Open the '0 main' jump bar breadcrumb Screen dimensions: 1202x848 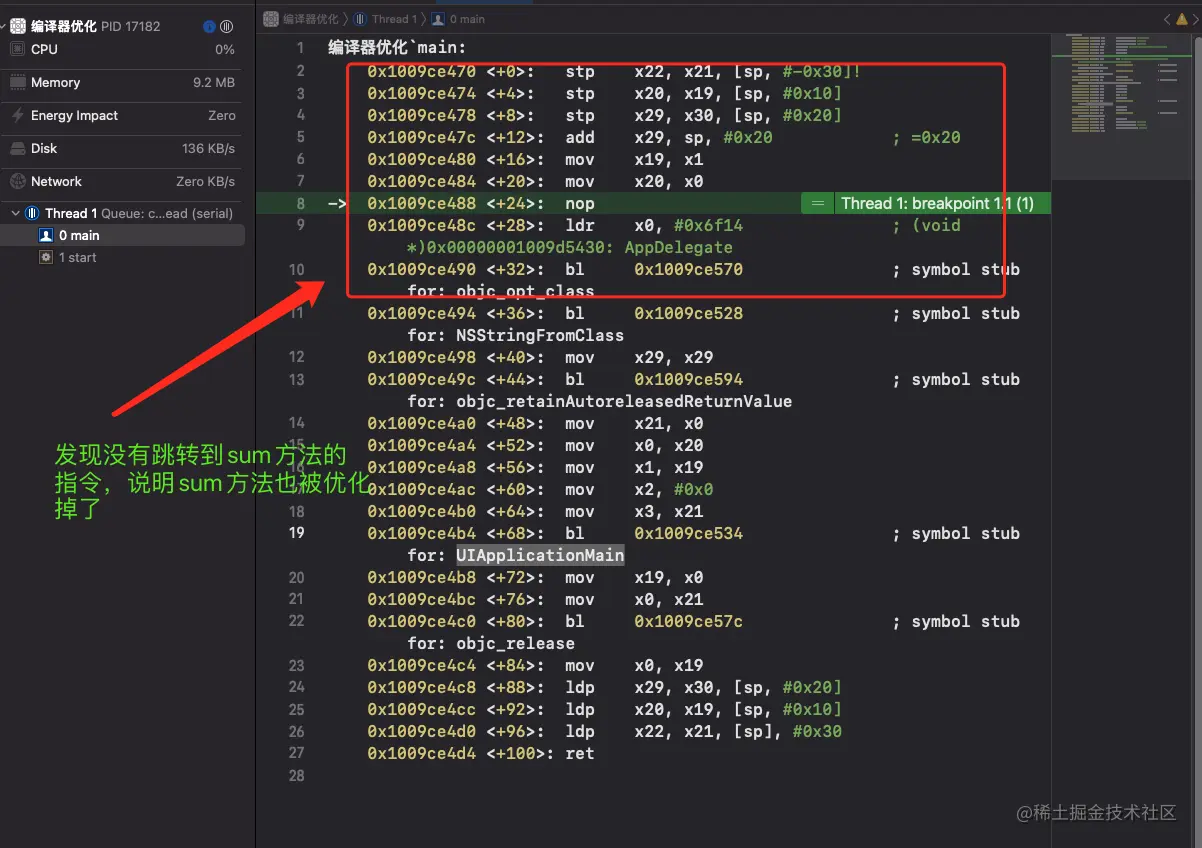coord(458,18)
